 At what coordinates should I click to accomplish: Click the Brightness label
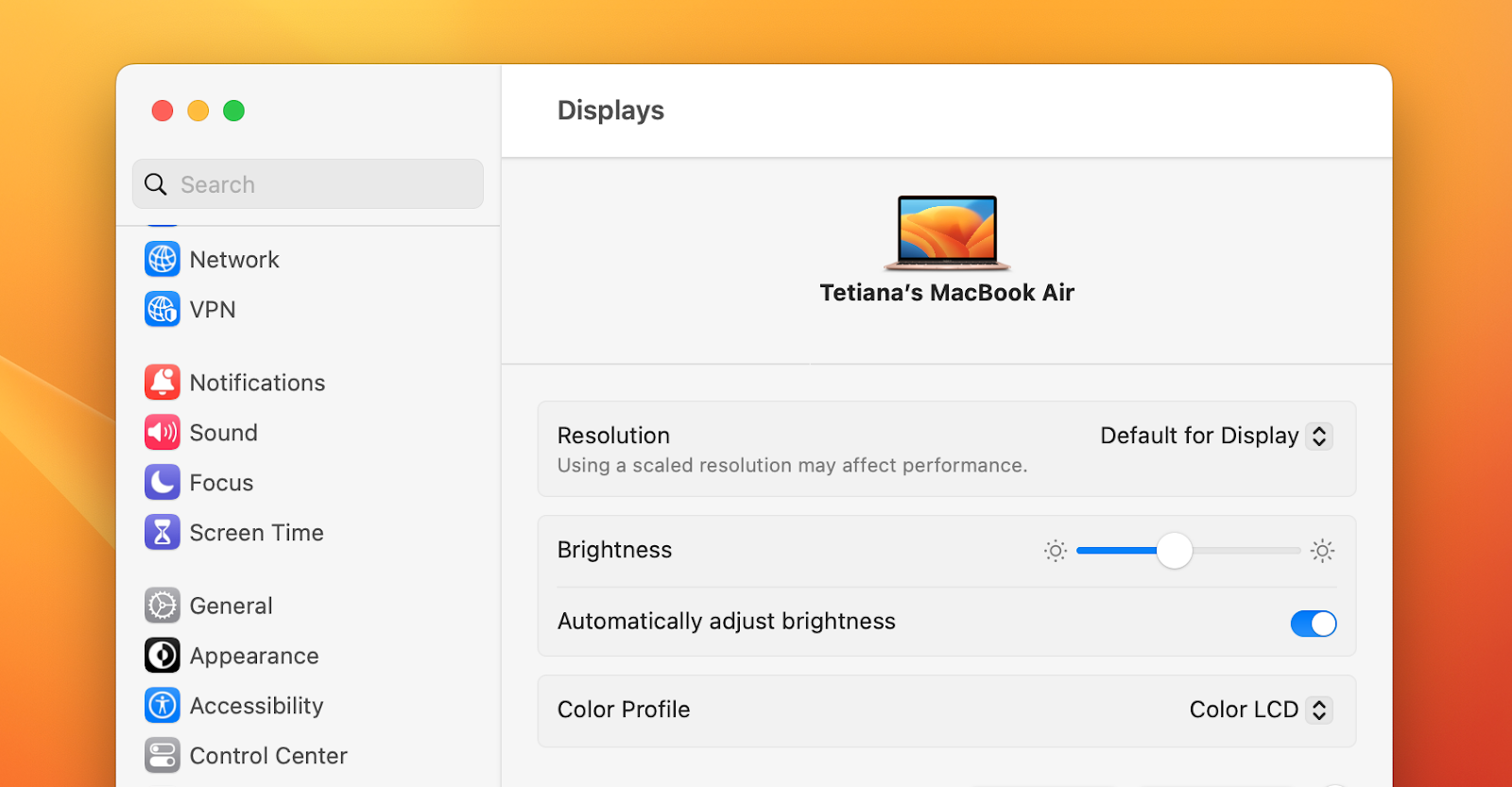tap(614, 550)
